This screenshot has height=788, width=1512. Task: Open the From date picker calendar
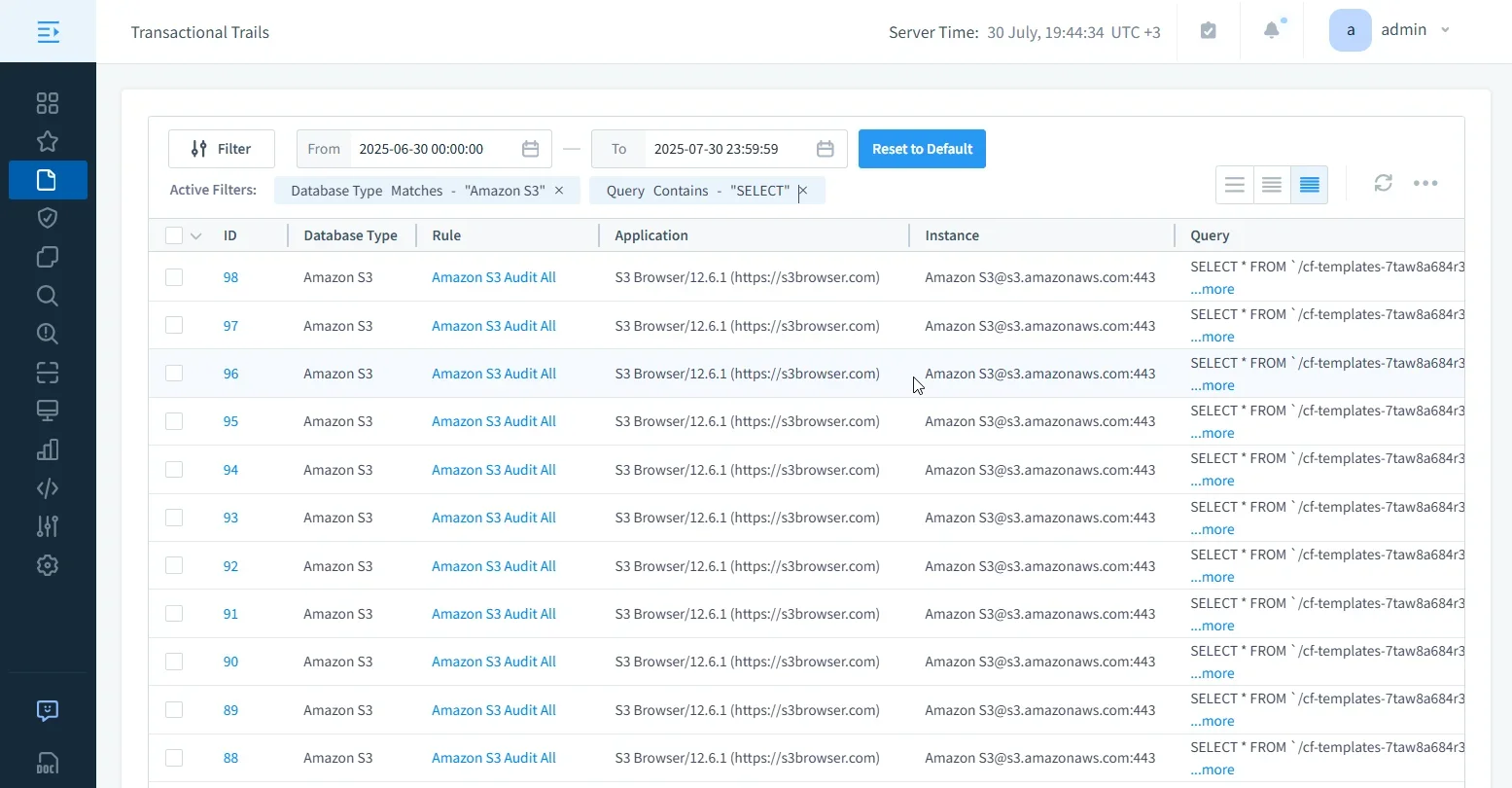530,148
